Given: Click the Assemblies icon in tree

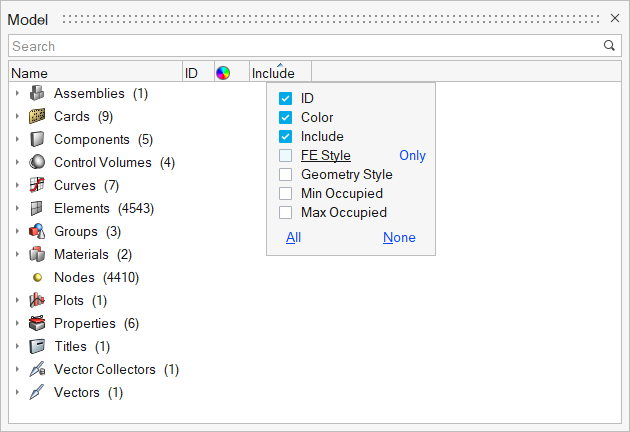Looking at the screenshot, I should tap(37, 93).
